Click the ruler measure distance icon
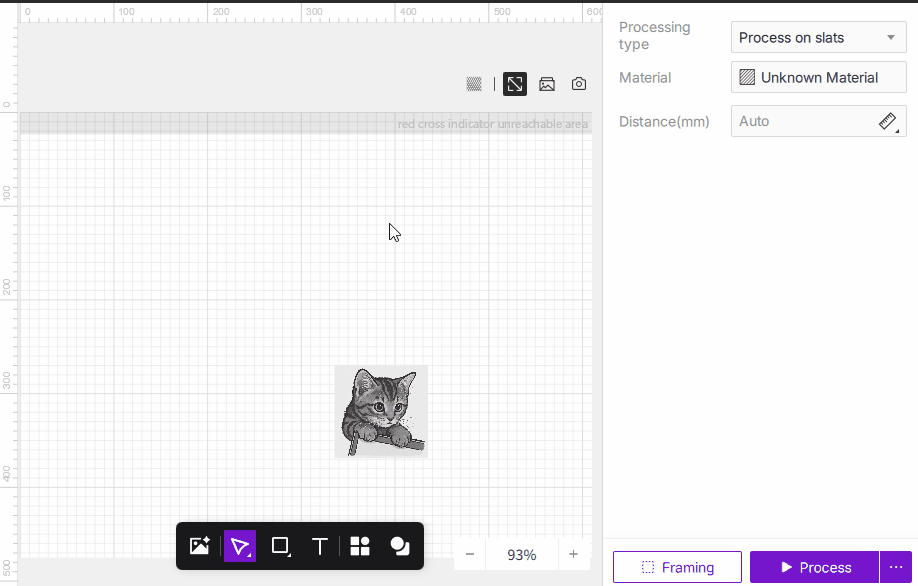 [x=888, y=121]
